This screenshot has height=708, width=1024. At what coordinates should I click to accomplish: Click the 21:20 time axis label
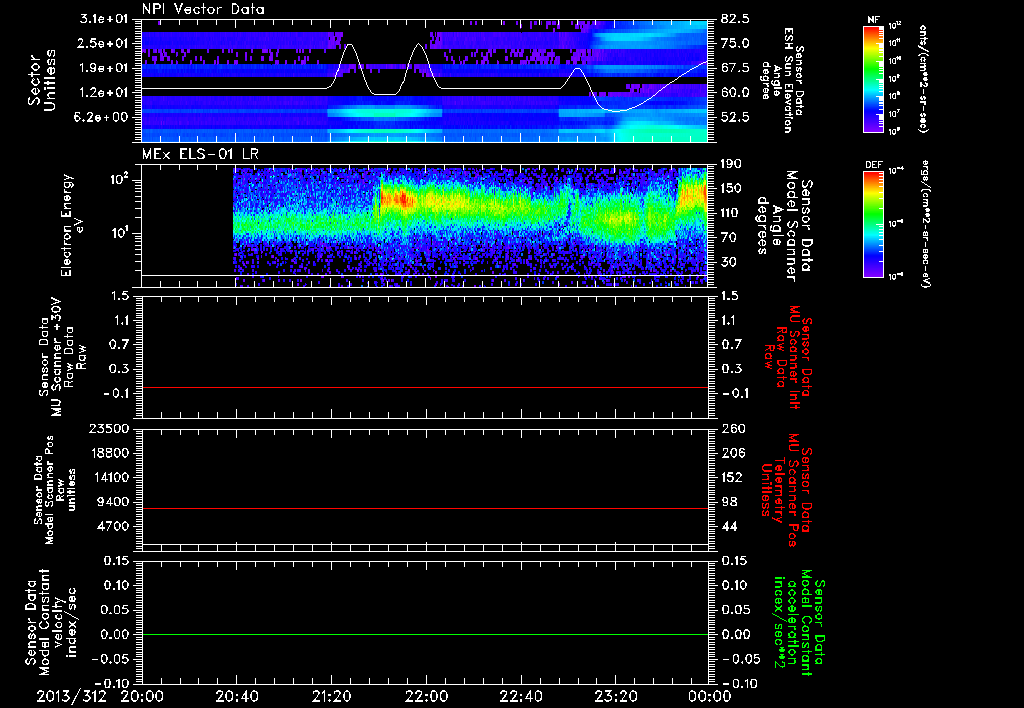coord(332,696)
